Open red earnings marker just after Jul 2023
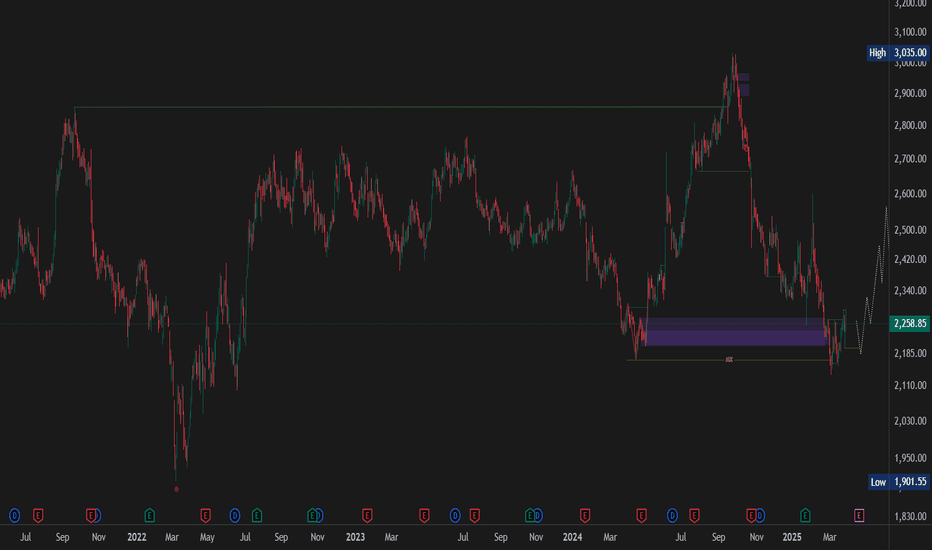The width and height of the screenshot is (932, 550). click(475, 516)
